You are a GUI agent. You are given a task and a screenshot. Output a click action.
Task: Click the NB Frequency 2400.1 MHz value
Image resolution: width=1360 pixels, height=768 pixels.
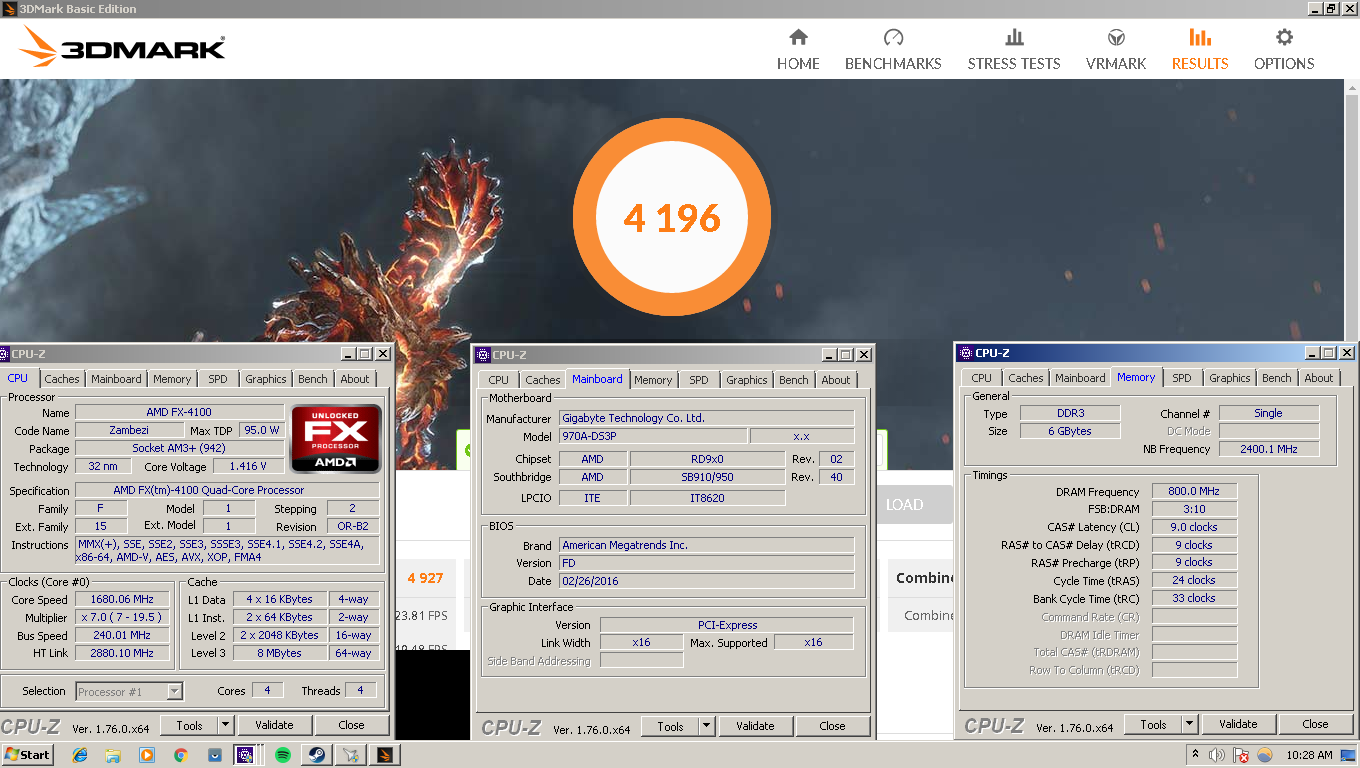(1269, 449)
